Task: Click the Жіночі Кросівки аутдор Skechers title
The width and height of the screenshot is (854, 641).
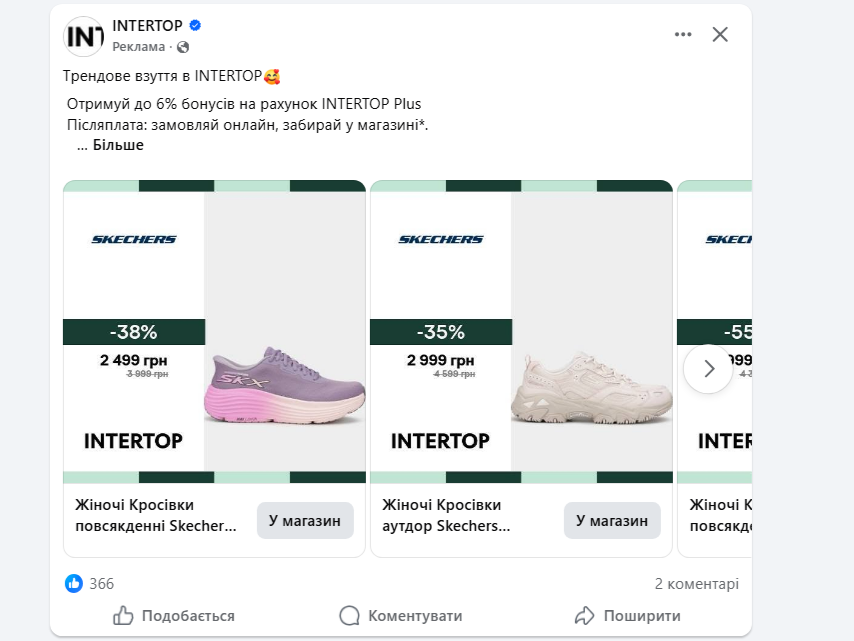Action: [446, 515]
